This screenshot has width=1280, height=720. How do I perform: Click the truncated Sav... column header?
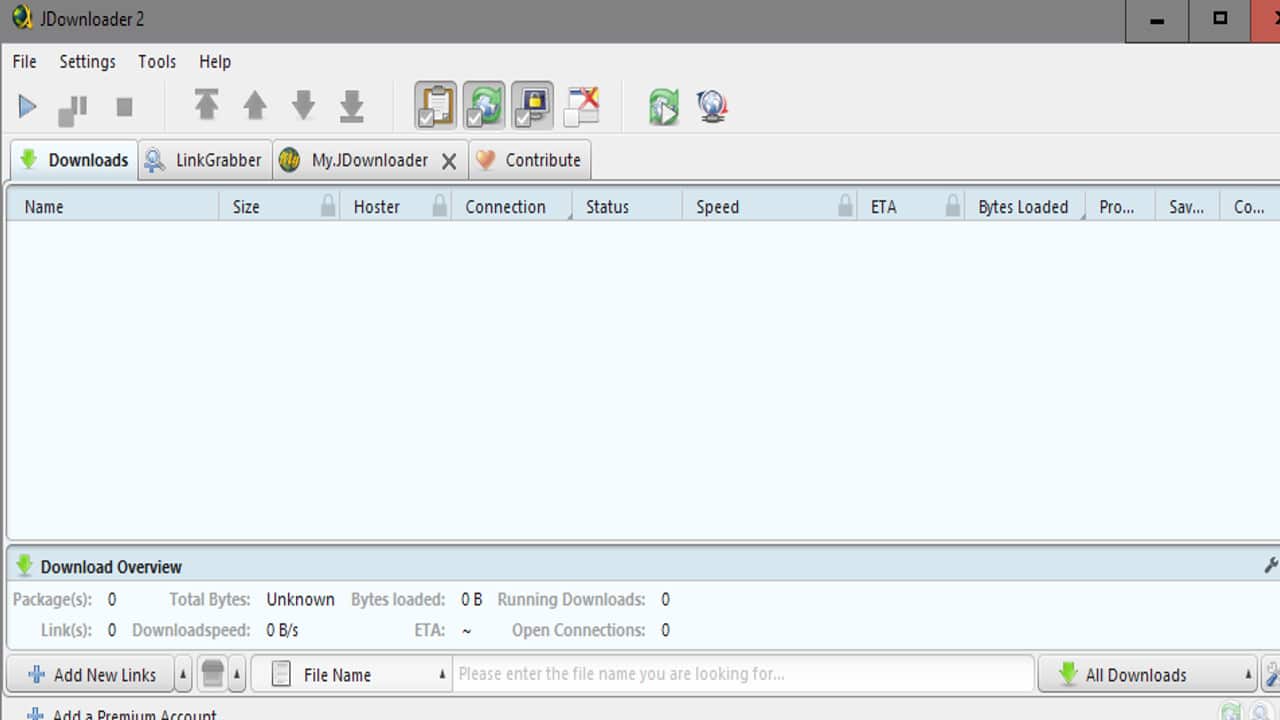click(x=1187, y=207)
